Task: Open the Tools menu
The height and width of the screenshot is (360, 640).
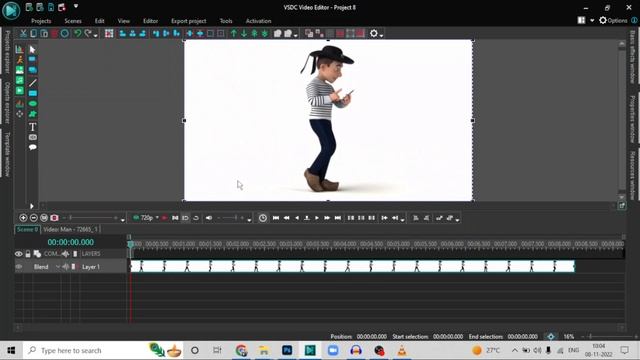Action: point(226,21)
